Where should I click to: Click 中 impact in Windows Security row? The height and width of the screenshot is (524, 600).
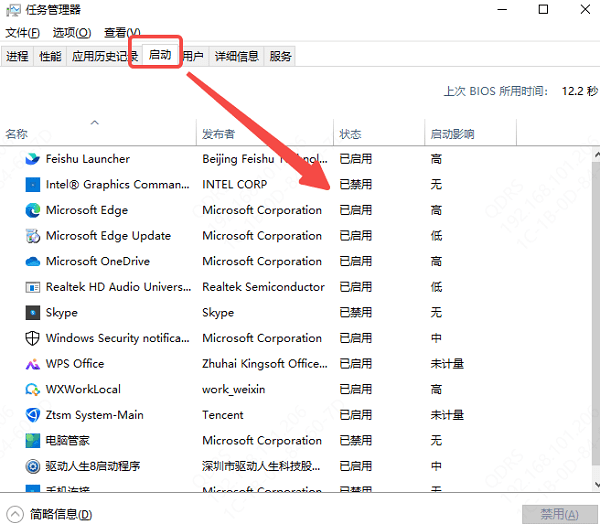click(x=436, y=338)
